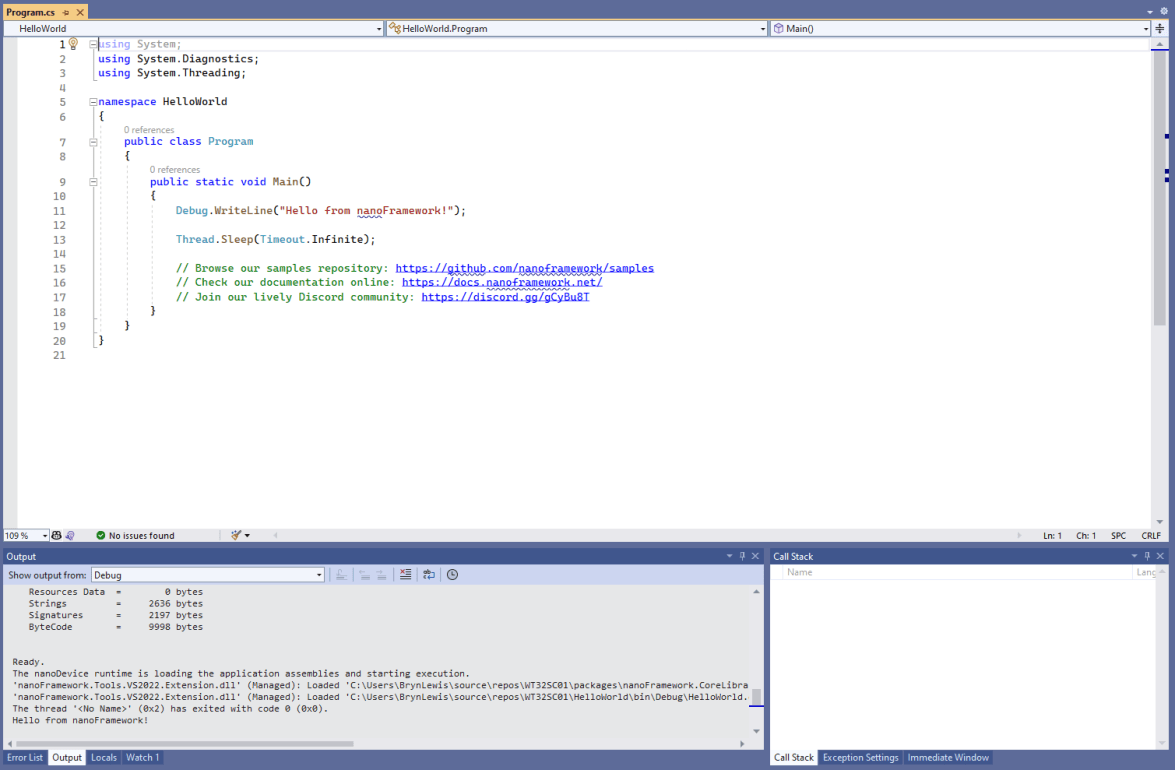The image size is (1175, 770).
Task: Open the Immediate Window tab
Action: coord(948,758)
